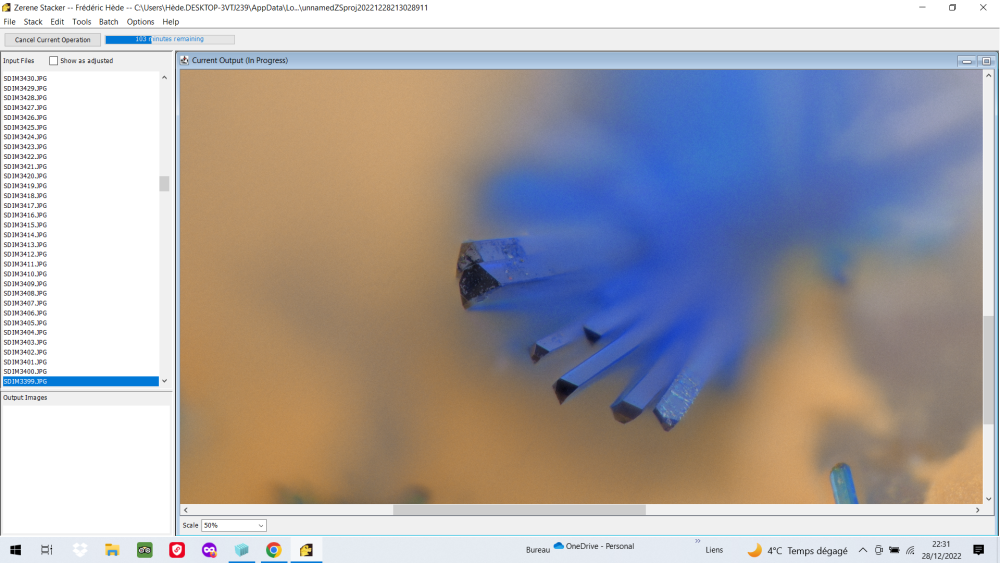The width and height of the screenshot is (1000, 563).
Task: Click the image horizontal scroll-right arrow
Action: pyautogui.click(x=977, y=510)
